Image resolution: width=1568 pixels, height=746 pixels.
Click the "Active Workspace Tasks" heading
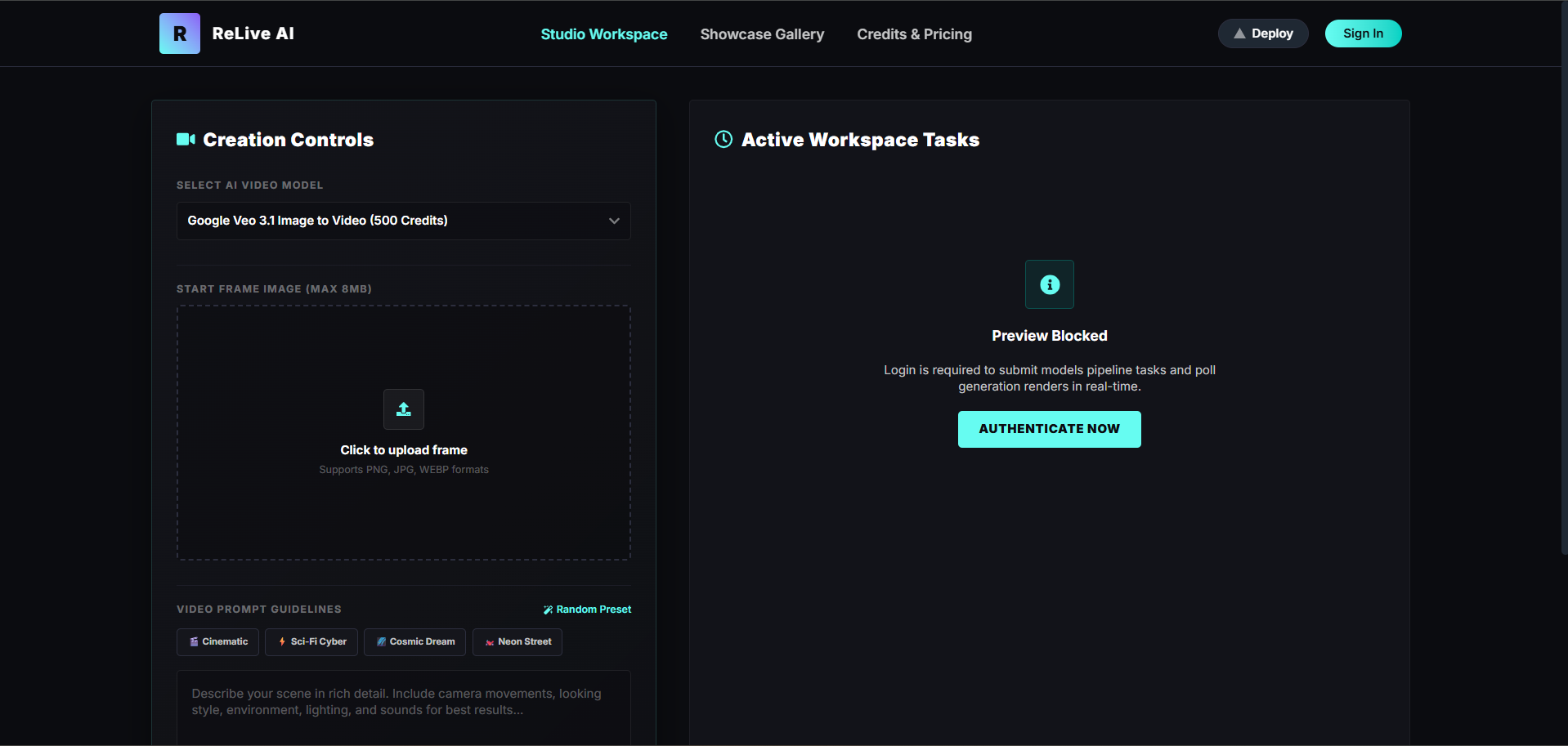[x=860, y=140]
